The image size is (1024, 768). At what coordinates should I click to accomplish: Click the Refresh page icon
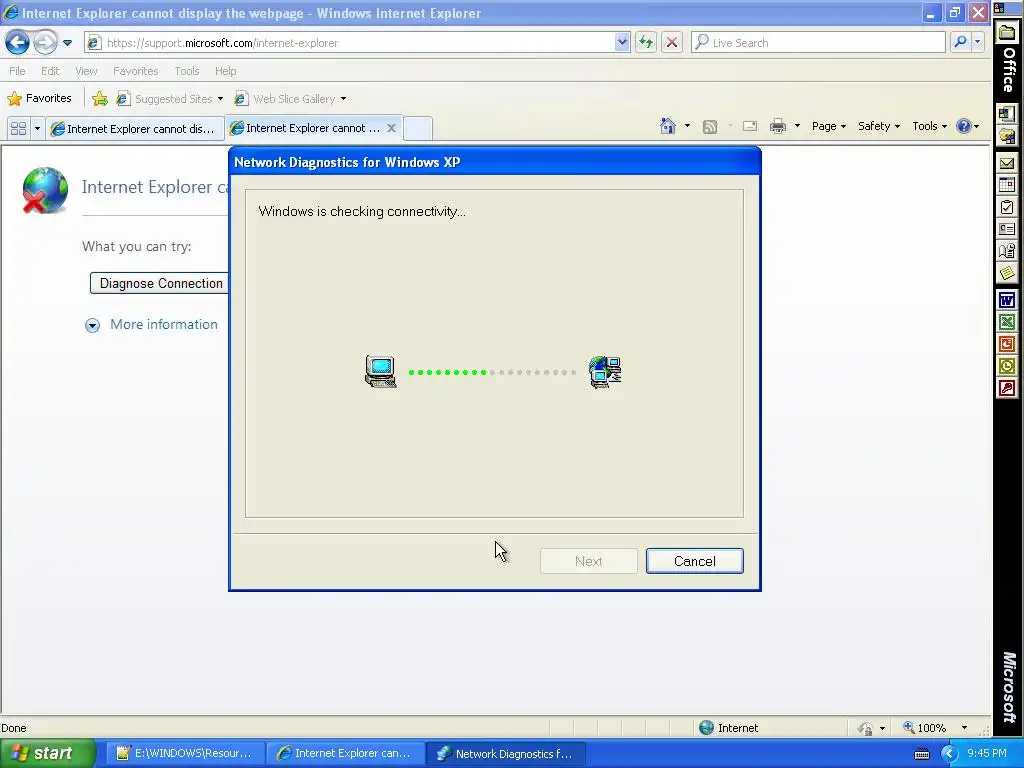point(646,43)
